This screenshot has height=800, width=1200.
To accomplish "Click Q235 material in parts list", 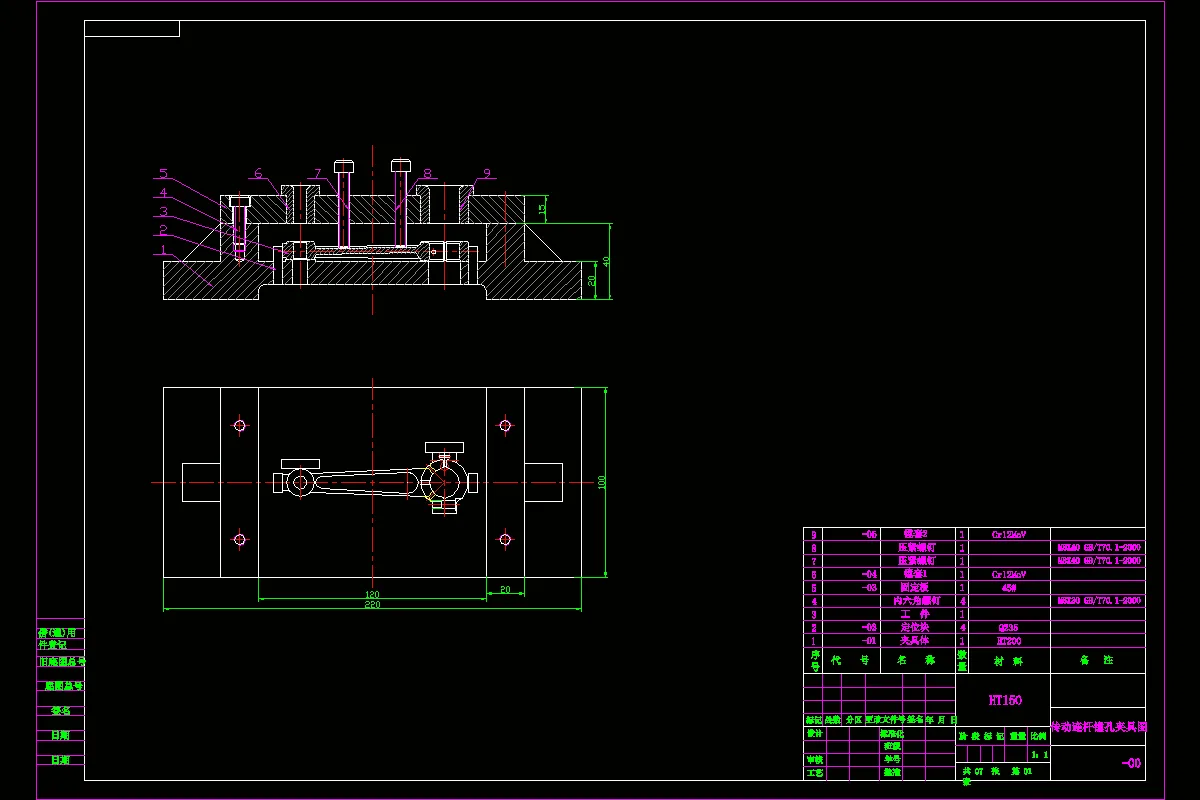I will point(1008,627).
